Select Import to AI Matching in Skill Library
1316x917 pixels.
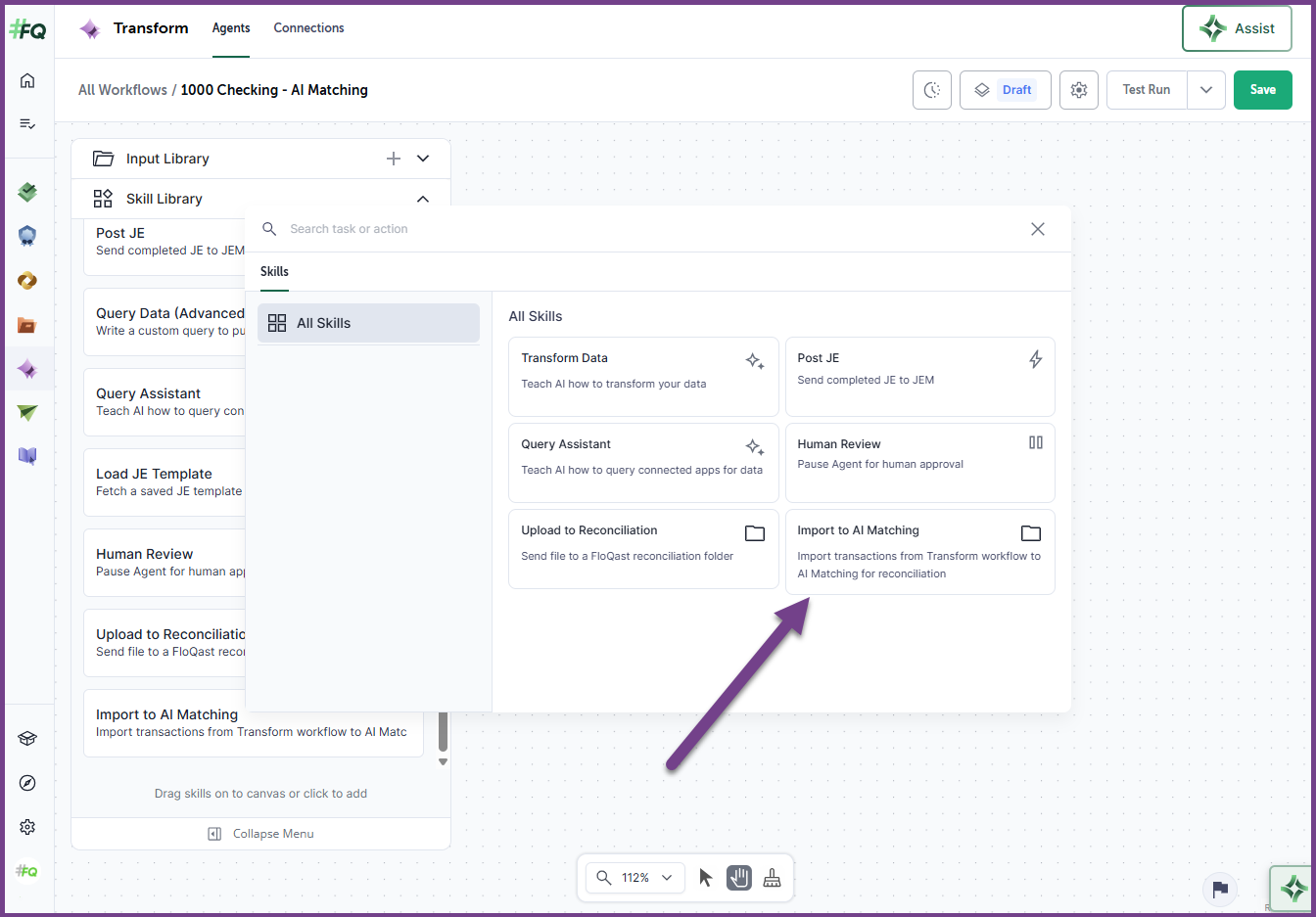(x=254, y=723)
